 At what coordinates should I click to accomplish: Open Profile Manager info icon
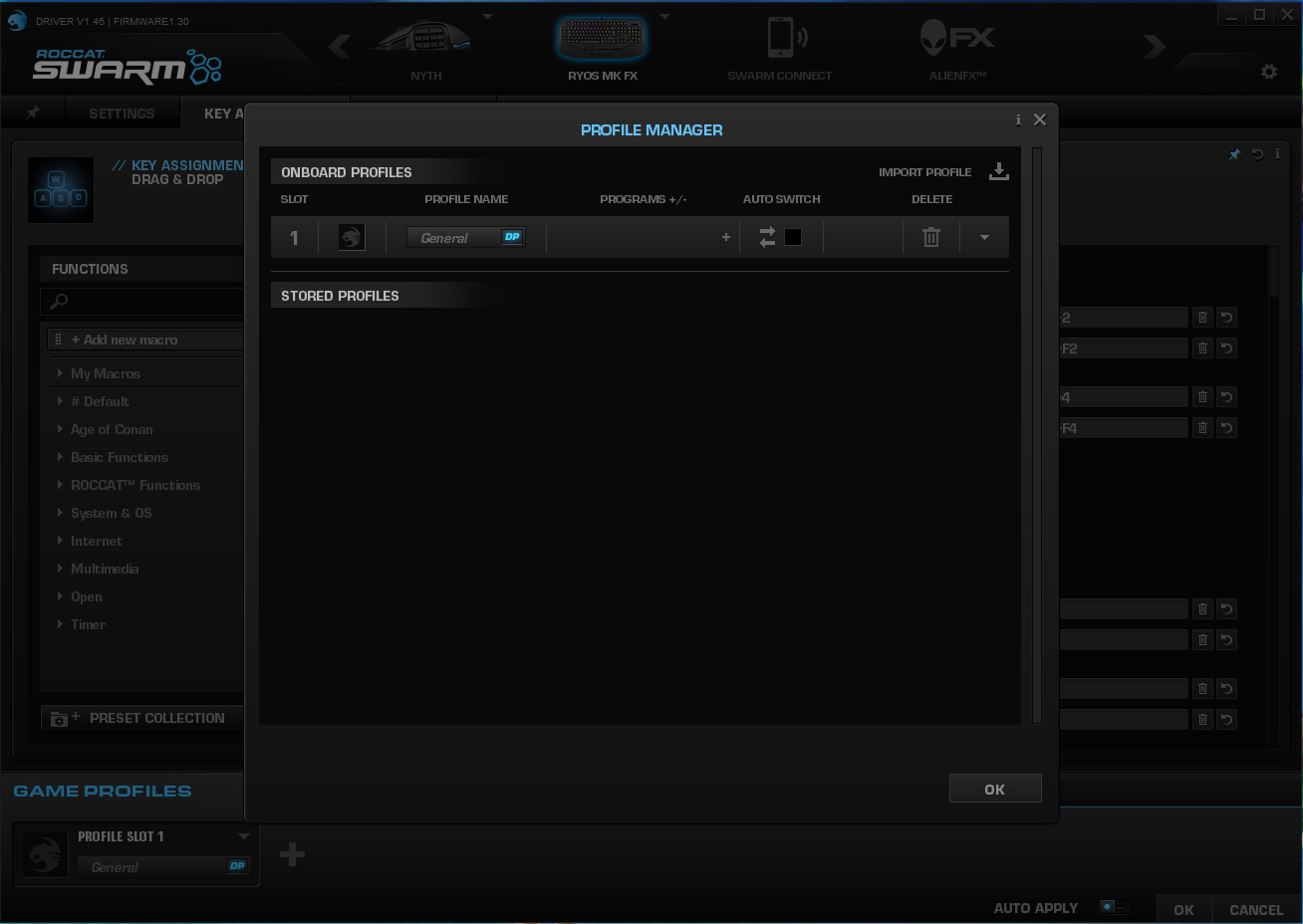[x=1018, y=119]
